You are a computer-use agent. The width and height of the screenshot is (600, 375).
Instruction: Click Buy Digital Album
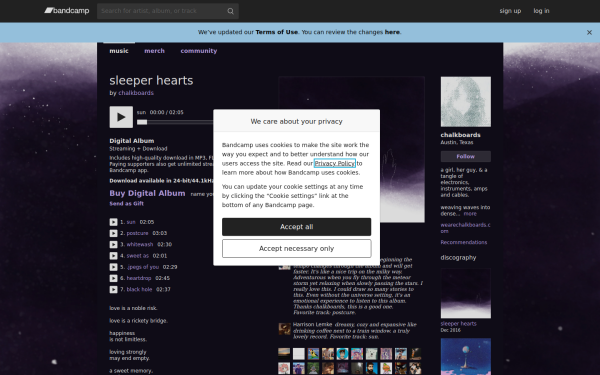pyautogui.click(x=147, y=193)
